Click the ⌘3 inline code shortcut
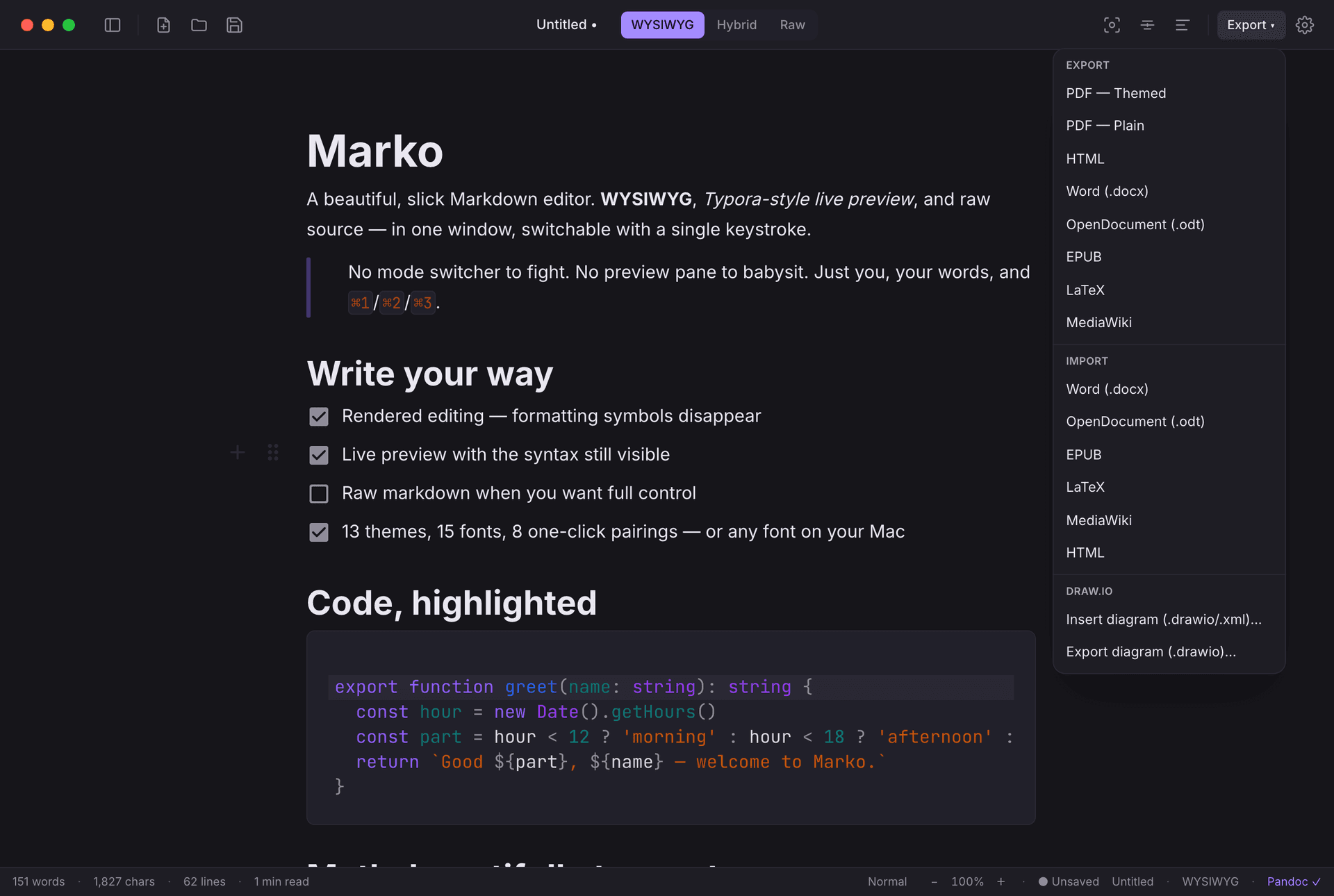The width and height of the screenshot is (1334, 896). pos(423,303)
